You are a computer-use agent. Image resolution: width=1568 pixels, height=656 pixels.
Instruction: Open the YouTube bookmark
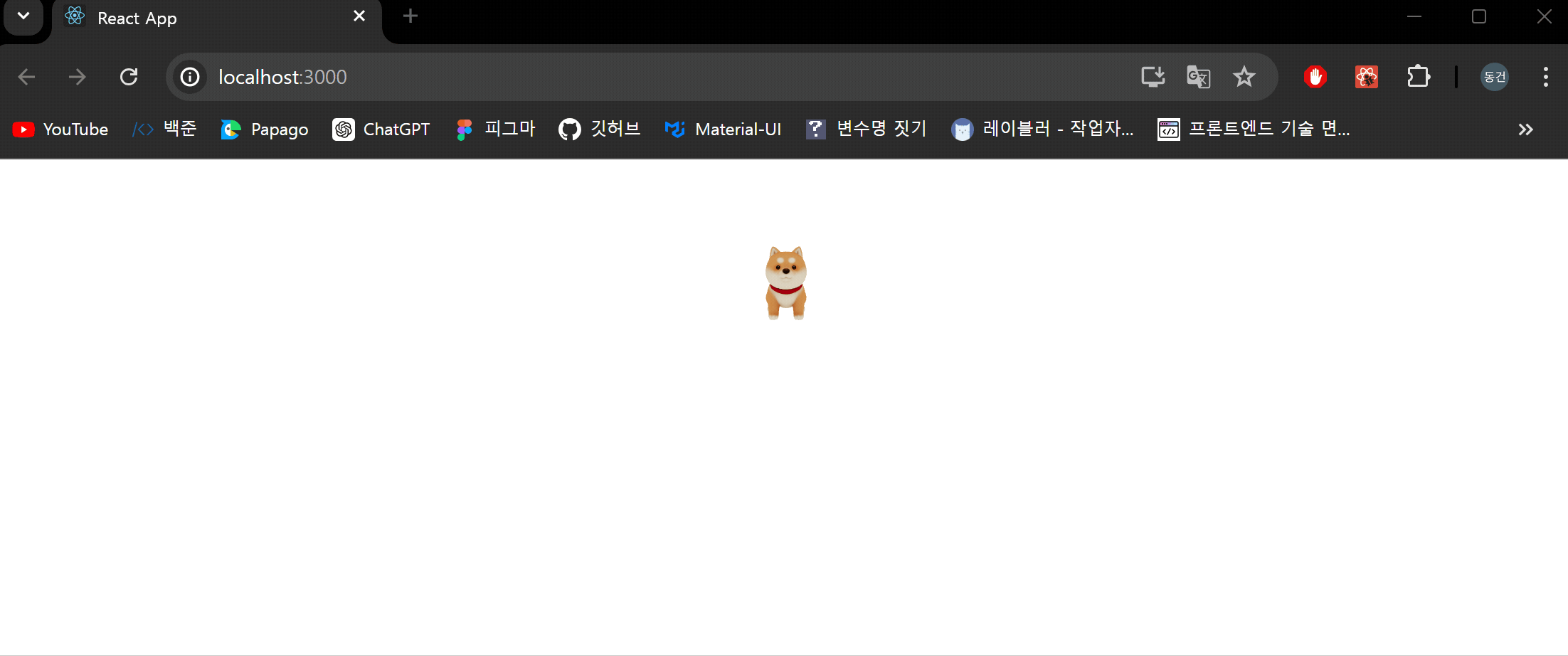point(60,129)
